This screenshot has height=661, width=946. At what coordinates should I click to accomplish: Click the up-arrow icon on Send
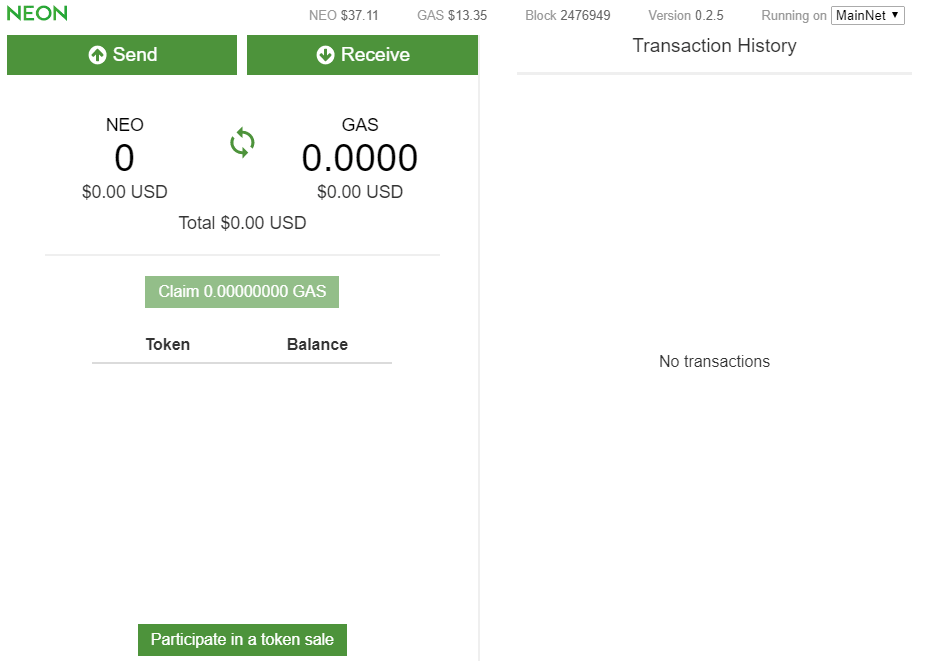(97, 56)
